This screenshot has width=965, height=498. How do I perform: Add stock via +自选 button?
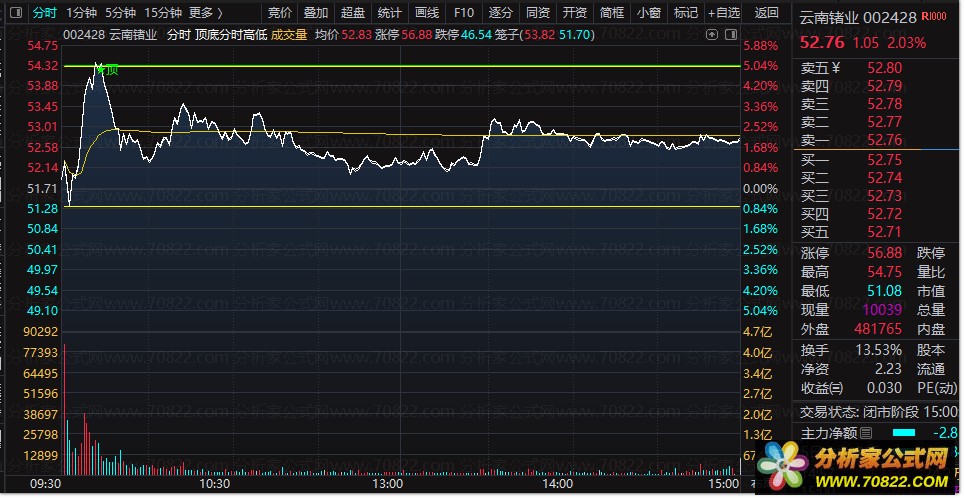click(x=723, y=13)
